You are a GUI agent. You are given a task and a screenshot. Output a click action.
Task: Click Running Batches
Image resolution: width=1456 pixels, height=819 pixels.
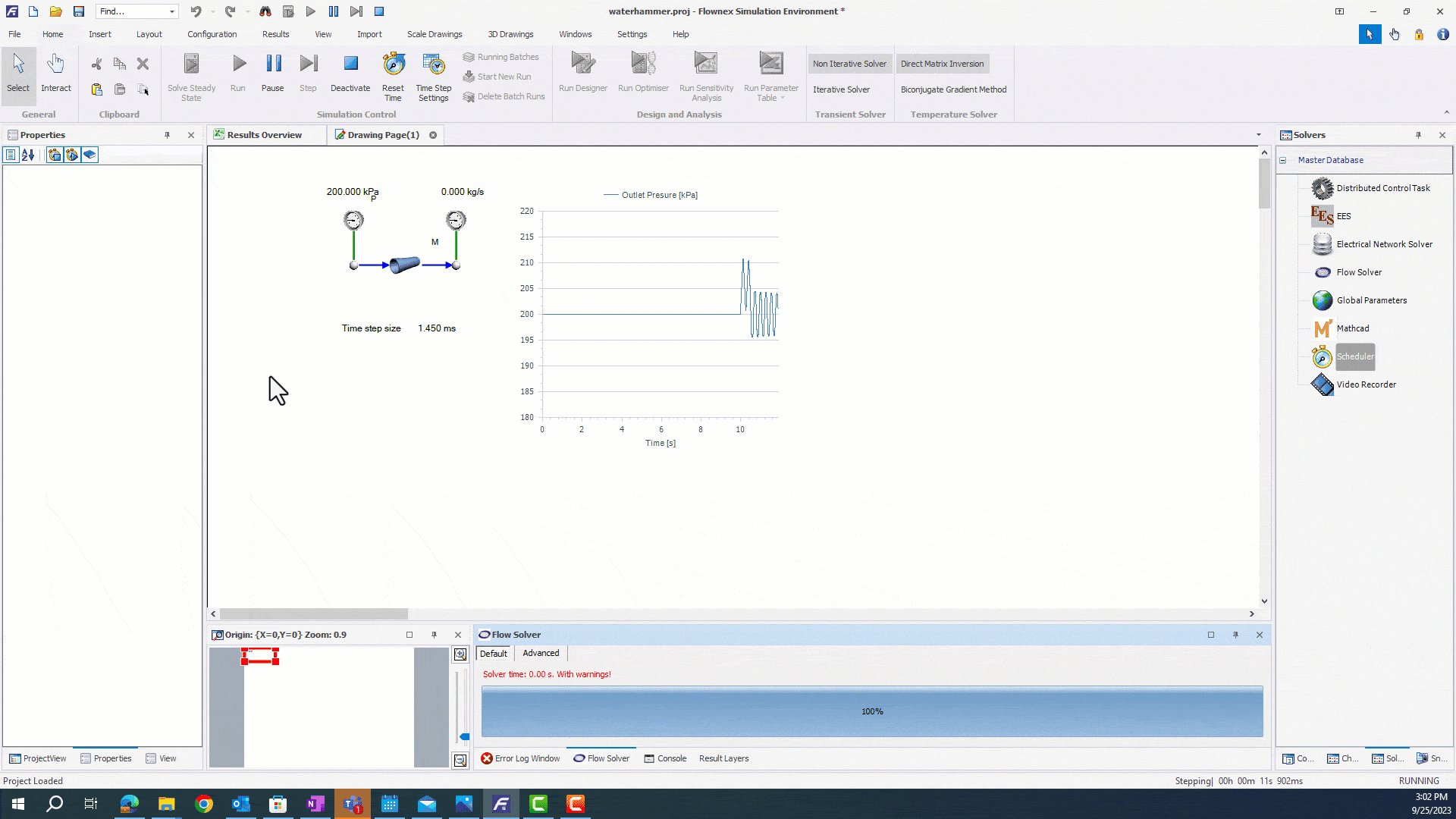tap(500, 57)
